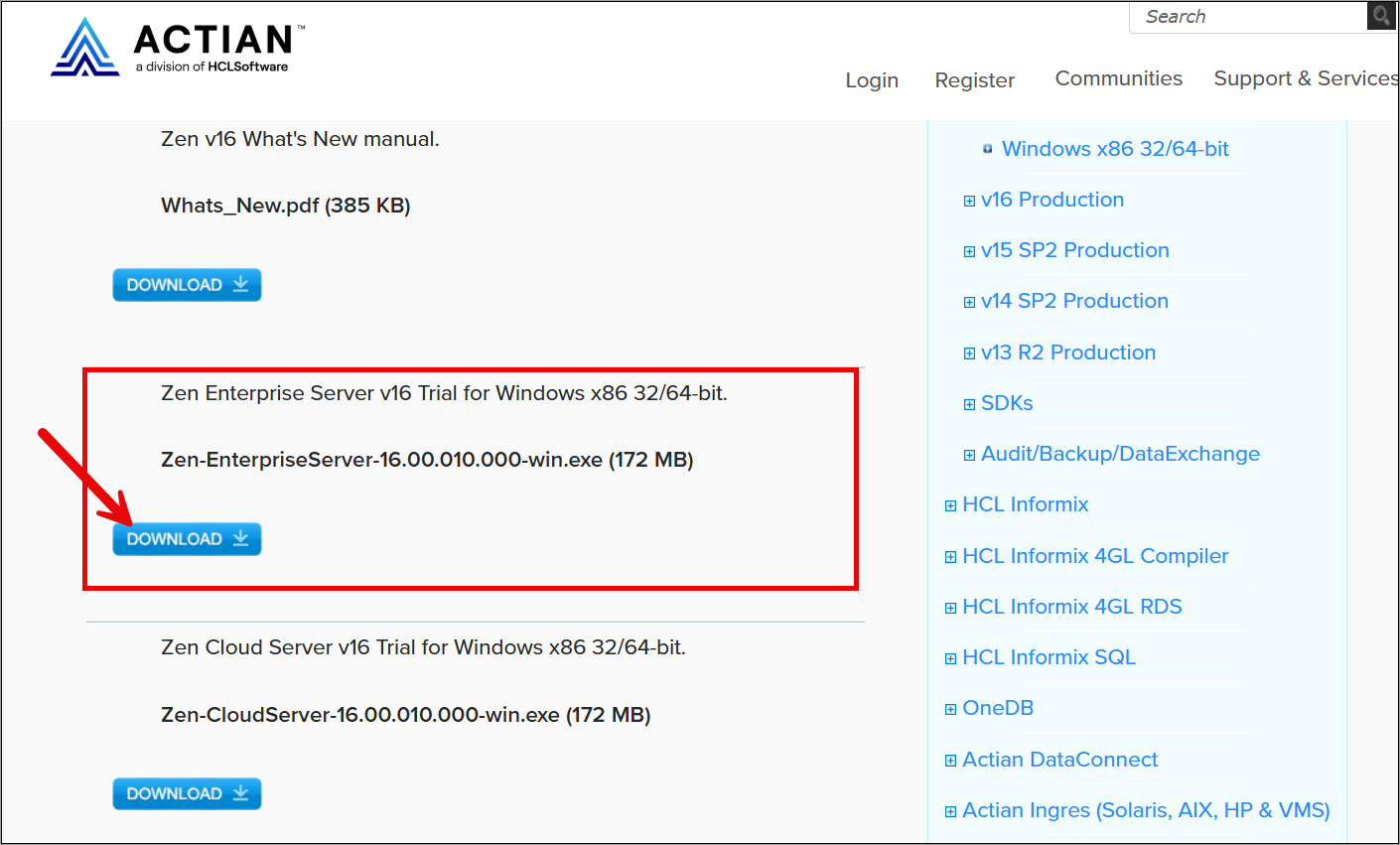Open v13 R2 Production link

pos(1068,352)
